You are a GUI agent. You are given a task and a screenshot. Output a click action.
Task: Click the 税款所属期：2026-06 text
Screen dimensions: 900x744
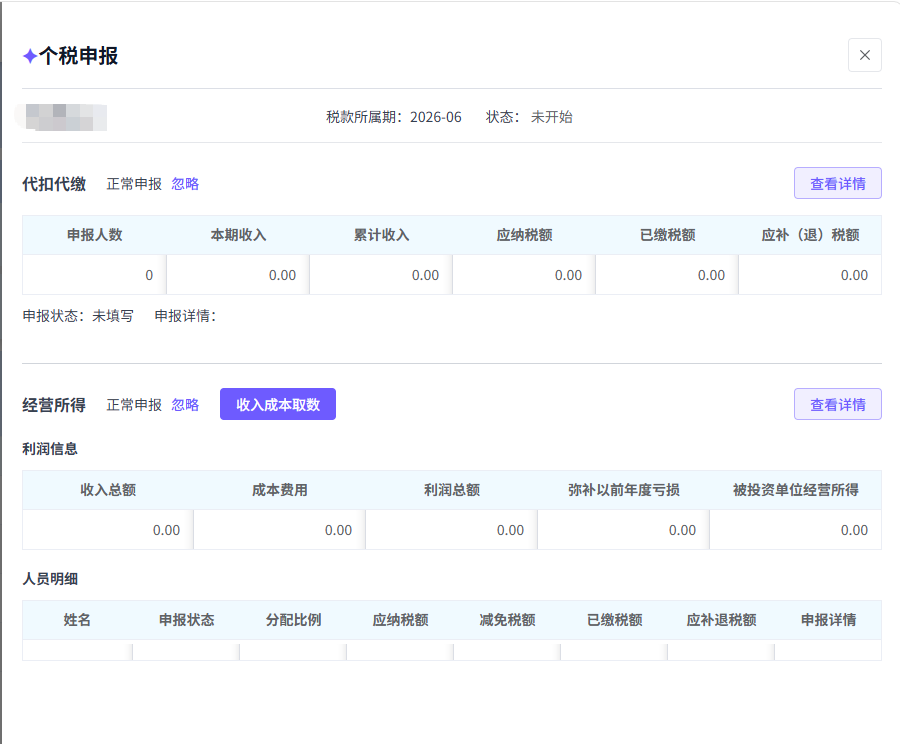pyautogui.click(x=394, y=117)
